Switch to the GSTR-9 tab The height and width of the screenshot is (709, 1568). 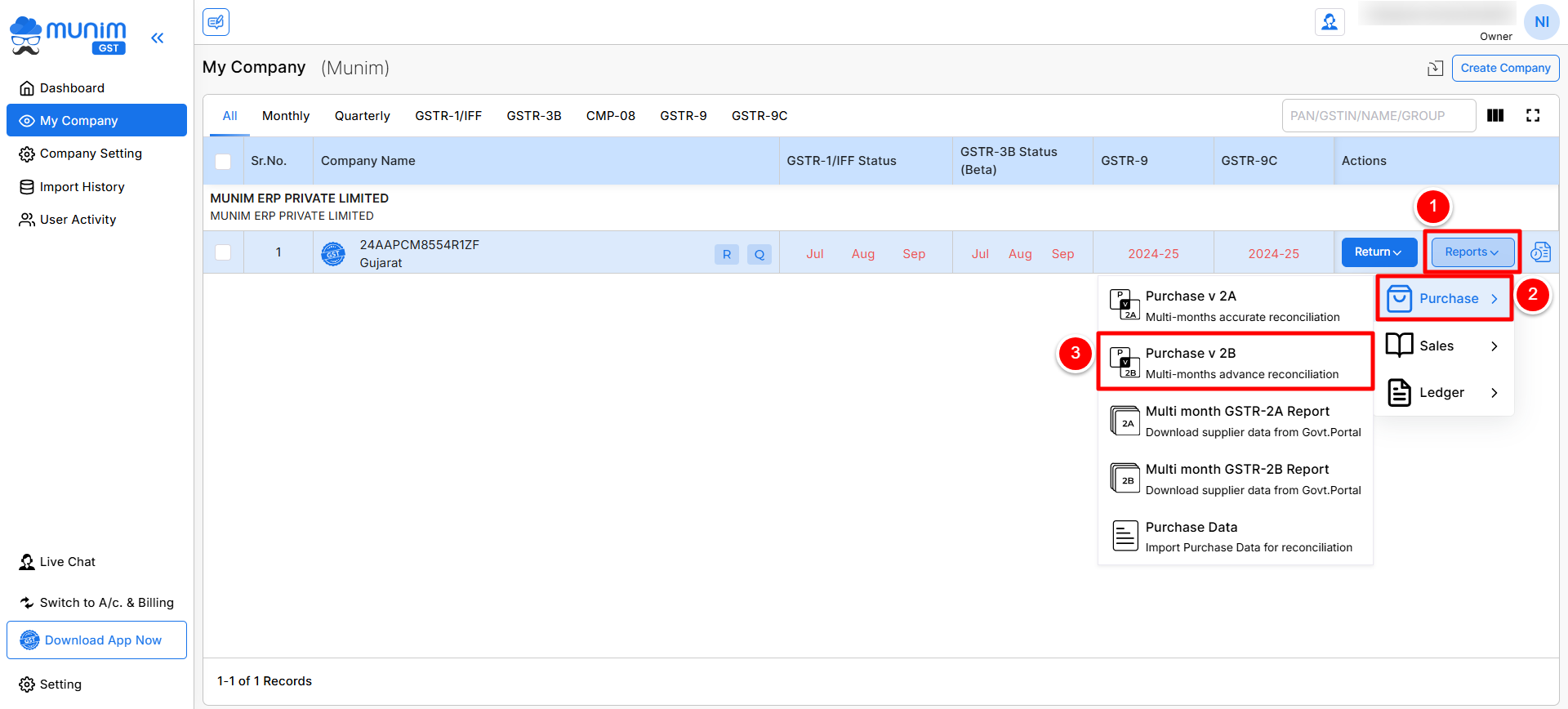684,116
